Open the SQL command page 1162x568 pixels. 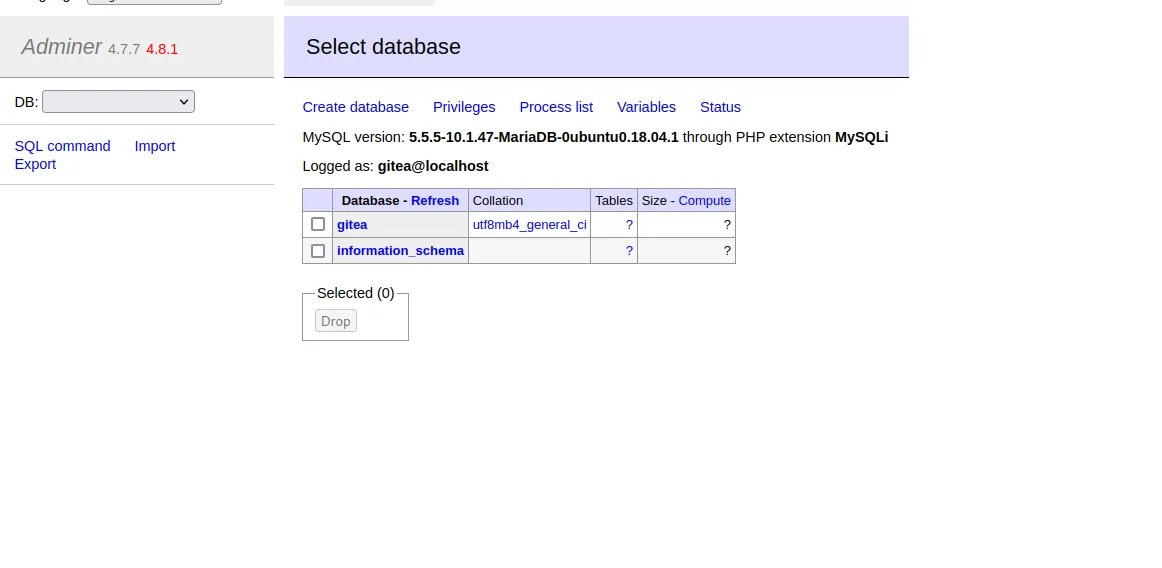pos(62,146)
